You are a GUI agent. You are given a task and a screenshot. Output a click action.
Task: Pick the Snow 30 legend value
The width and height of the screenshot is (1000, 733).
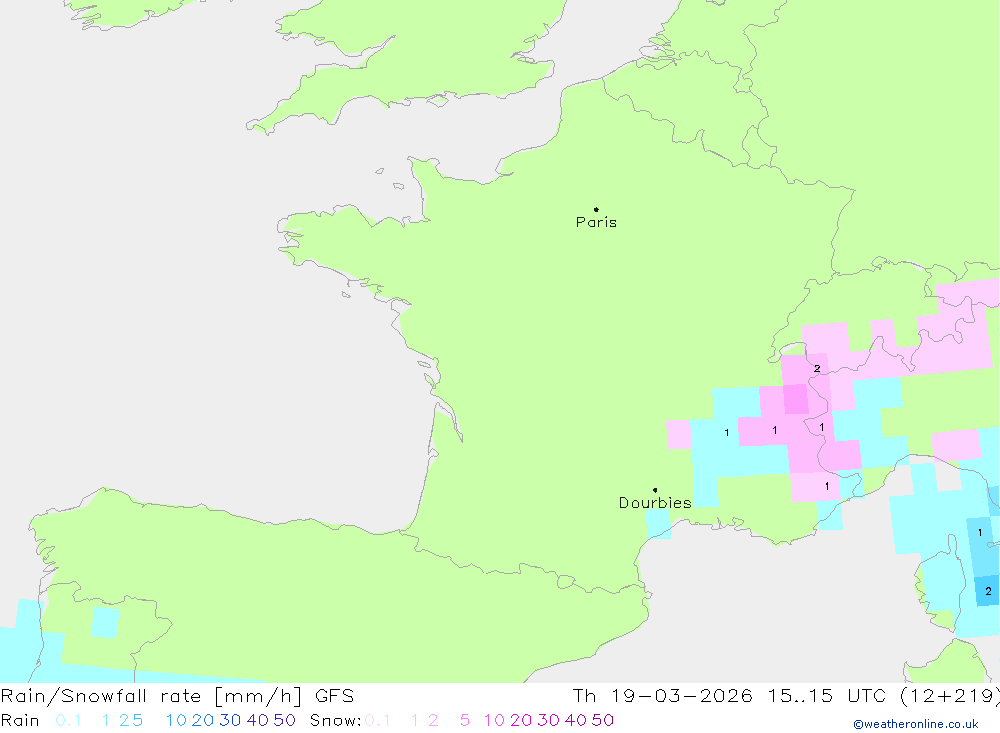pos(548,720)
